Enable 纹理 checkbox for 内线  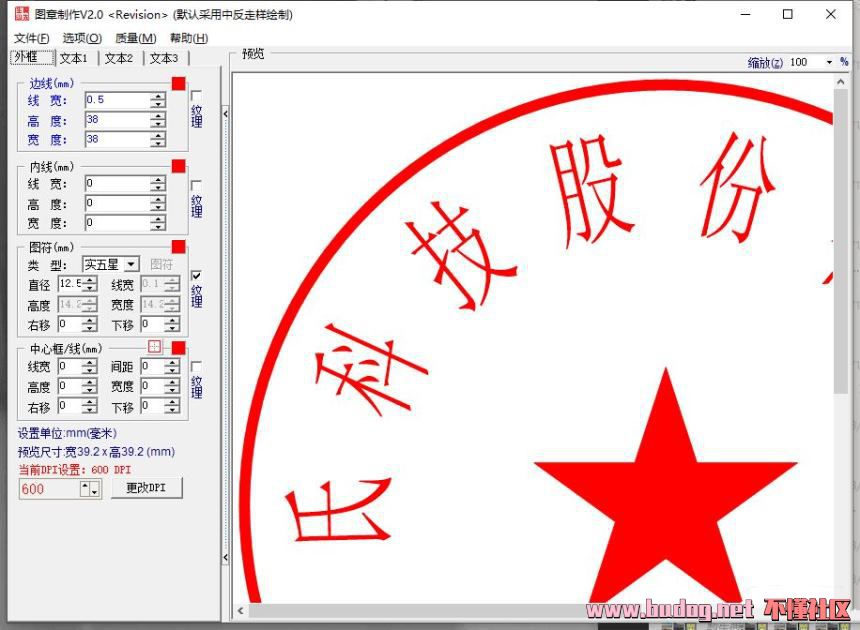pos(196,185)
